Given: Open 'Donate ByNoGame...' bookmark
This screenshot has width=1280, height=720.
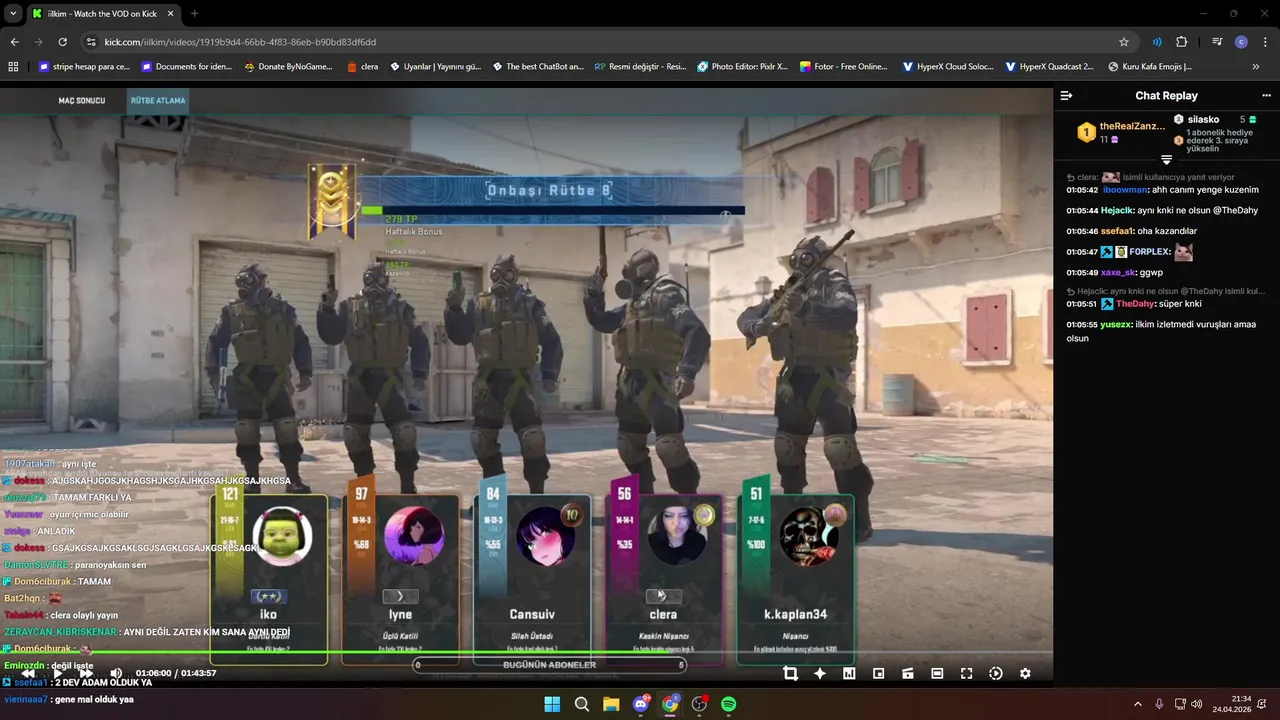Looking at the screenshot, I should click(288, 67).
